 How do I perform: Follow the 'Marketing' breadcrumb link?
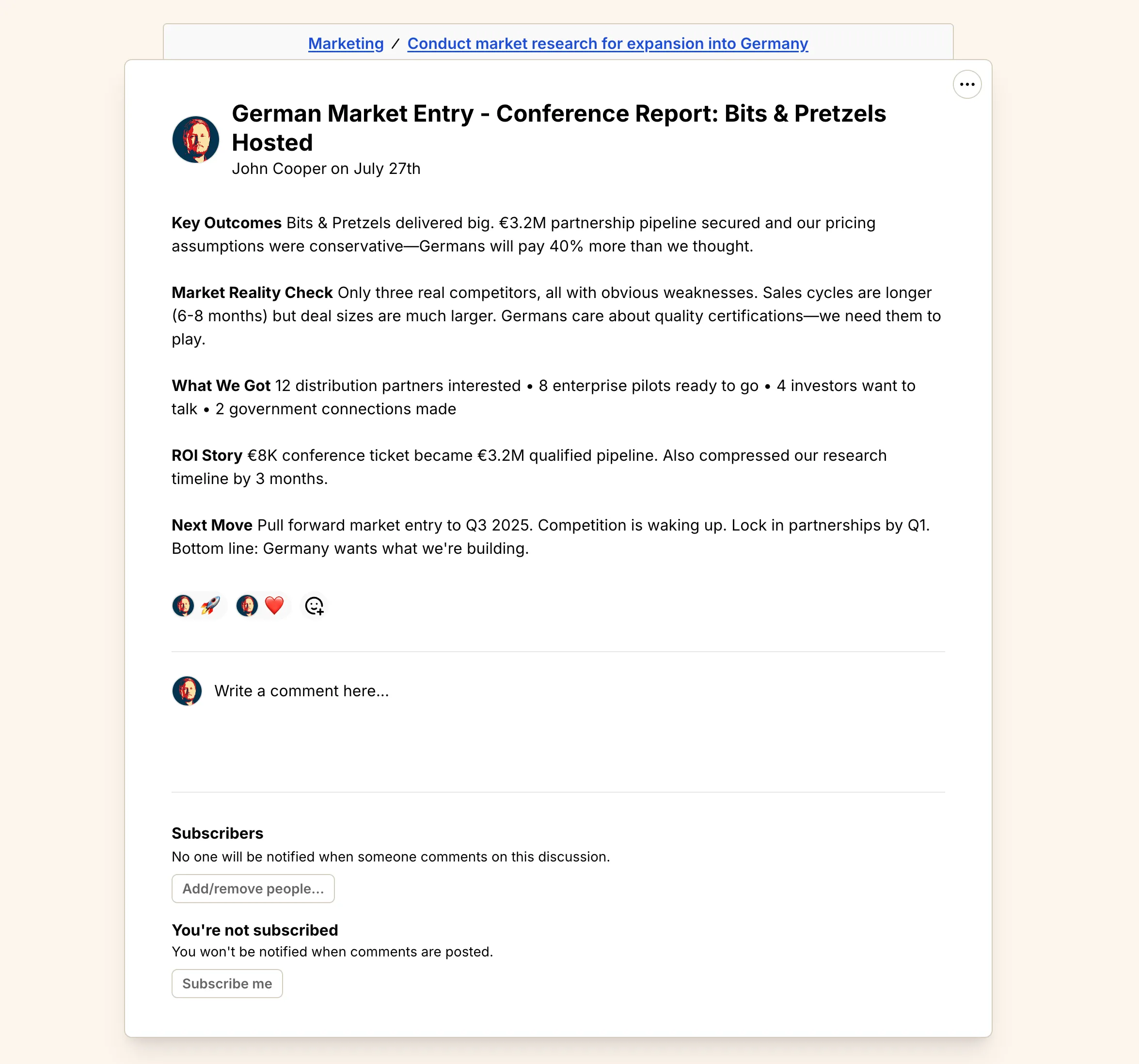click(345, 44)
